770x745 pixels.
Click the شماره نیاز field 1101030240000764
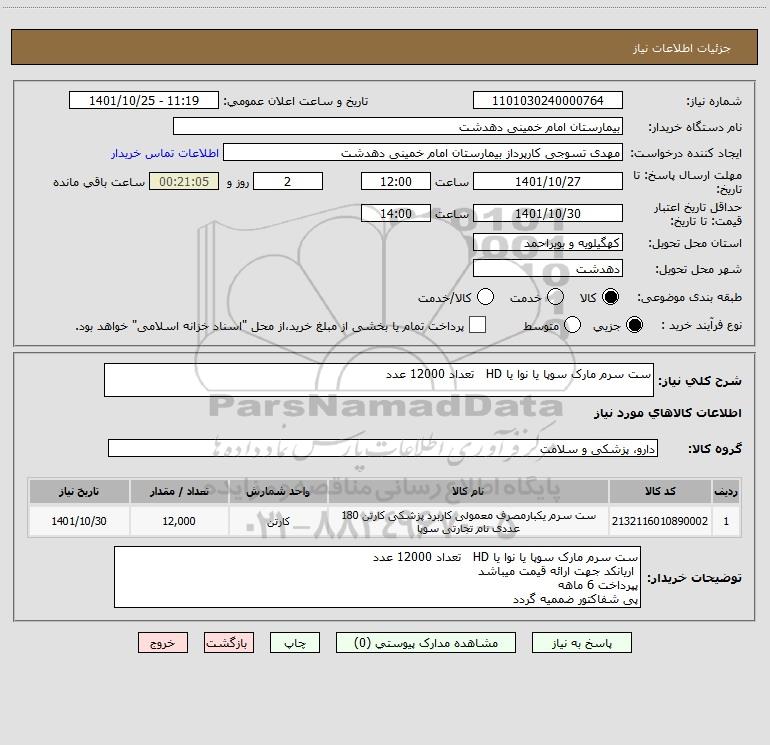click(x=548, y=100)
